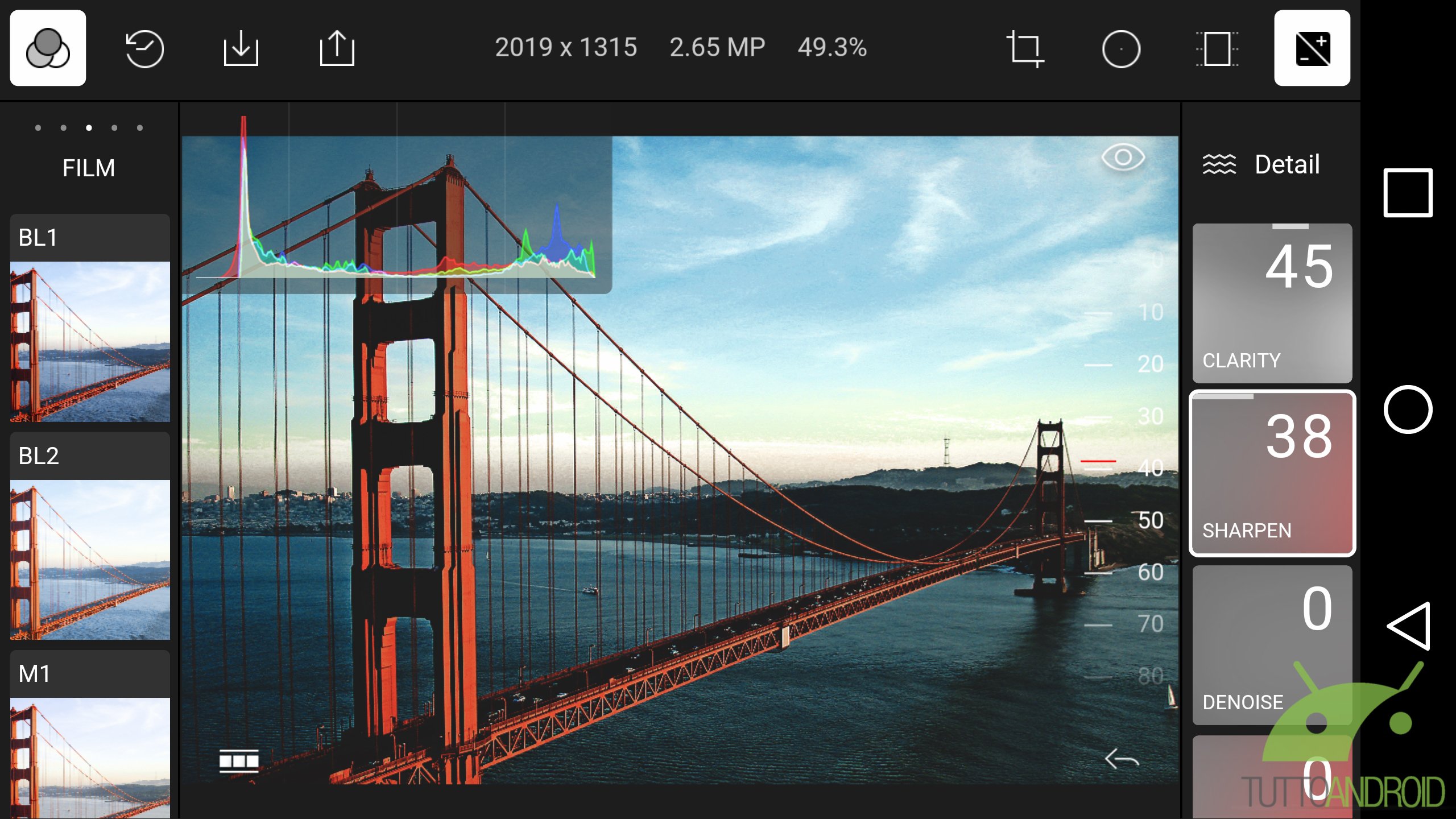1456x819 pixels.
Task: Apply the M1 film preset thumbnail
Action: click(90, 759)
